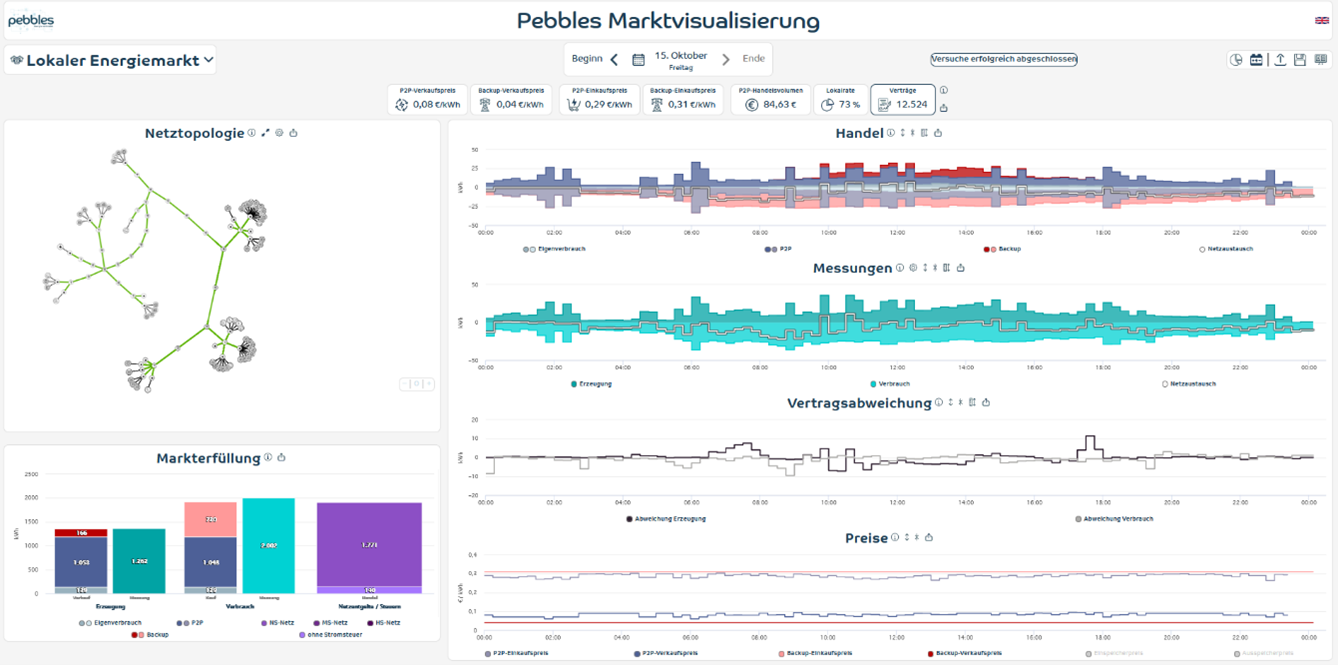Viewport: 1338px width, 665px height.
Task: Select the Backup-Einkaufspreis KPI card
Action: [x=683, y=99]
